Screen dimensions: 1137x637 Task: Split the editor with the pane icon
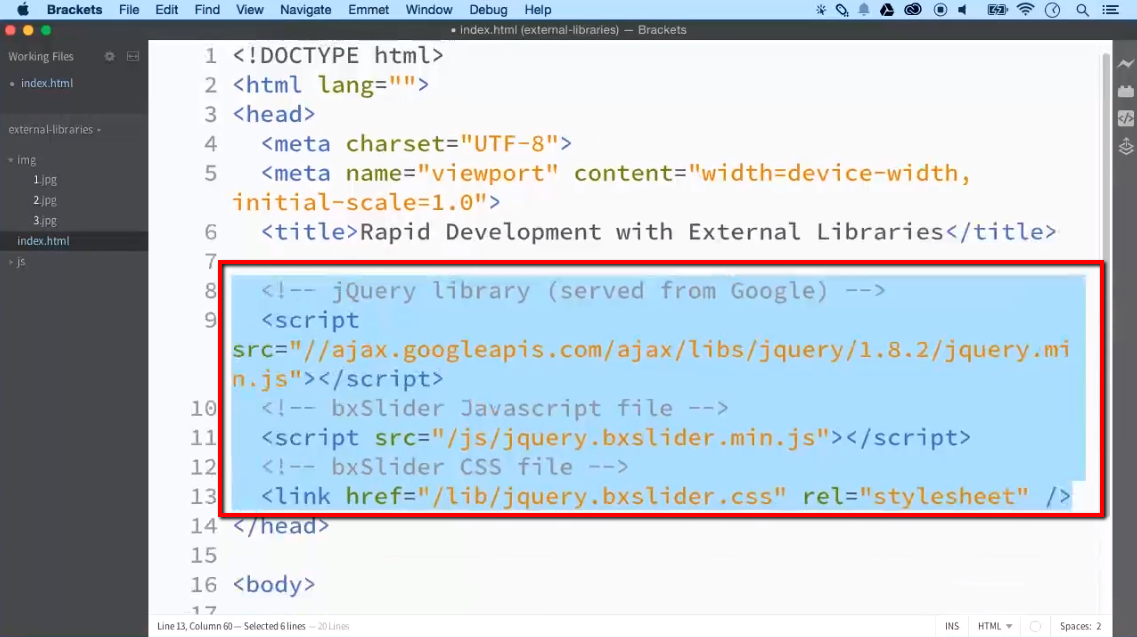(133, 57)
